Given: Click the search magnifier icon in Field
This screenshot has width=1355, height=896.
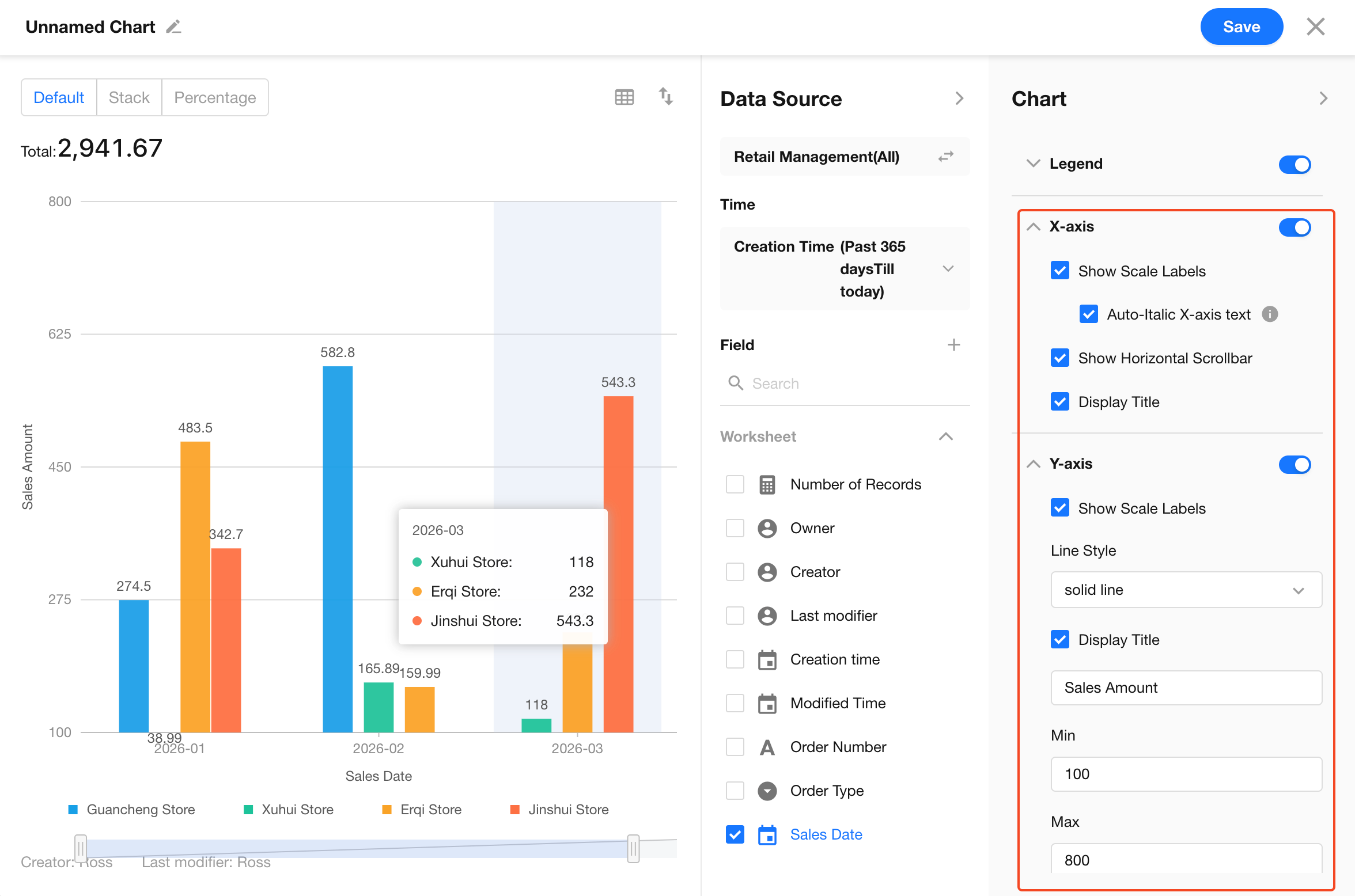Looking at the screenshot, I should click(x=735, y=383).
